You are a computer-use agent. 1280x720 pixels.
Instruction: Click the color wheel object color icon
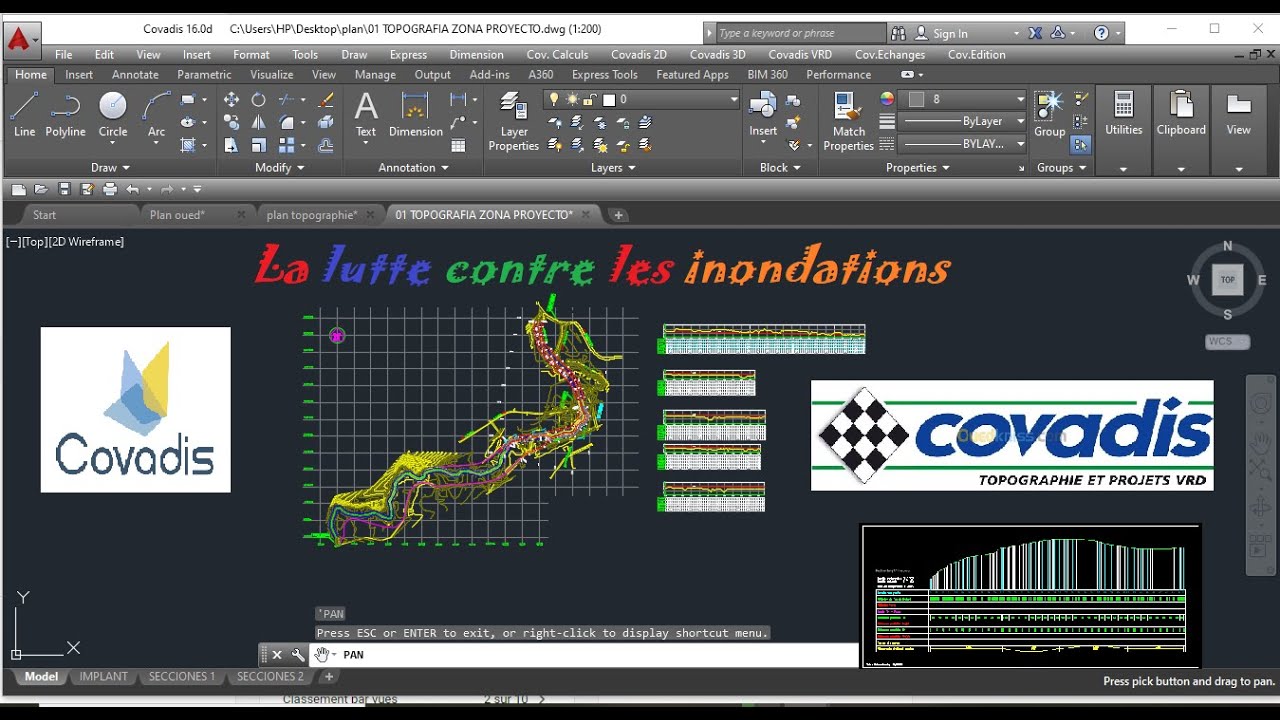(887, 99)
